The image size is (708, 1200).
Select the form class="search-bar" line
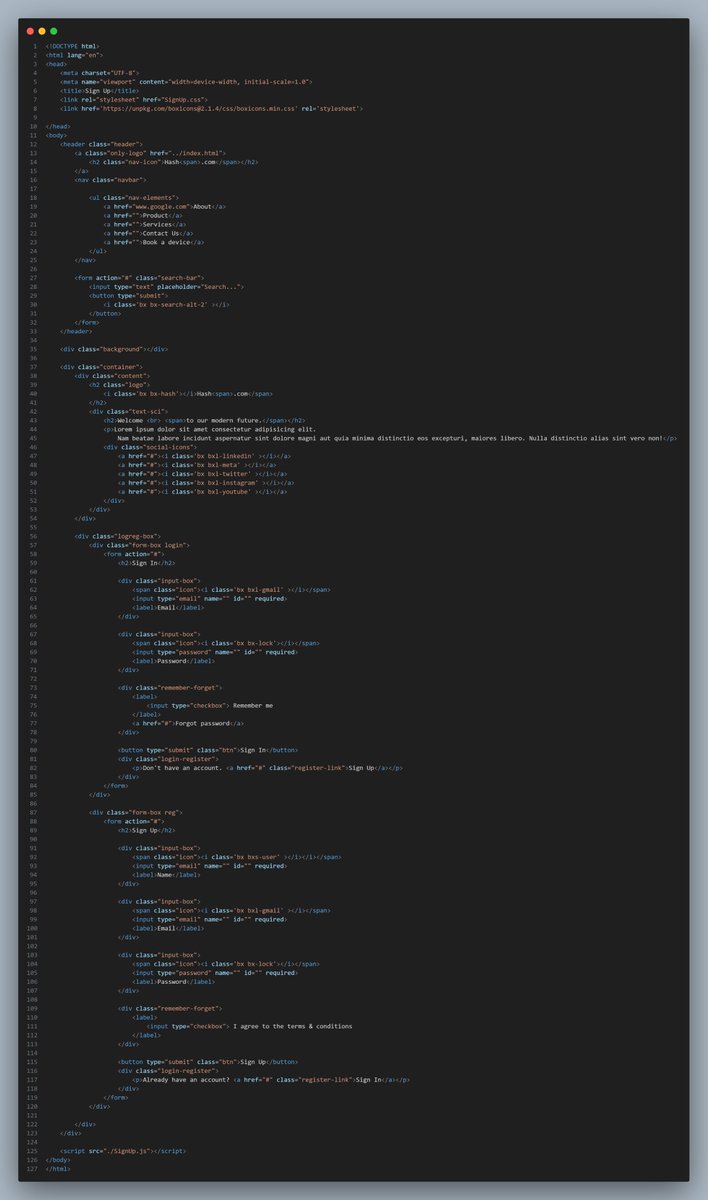pos(139,278)
